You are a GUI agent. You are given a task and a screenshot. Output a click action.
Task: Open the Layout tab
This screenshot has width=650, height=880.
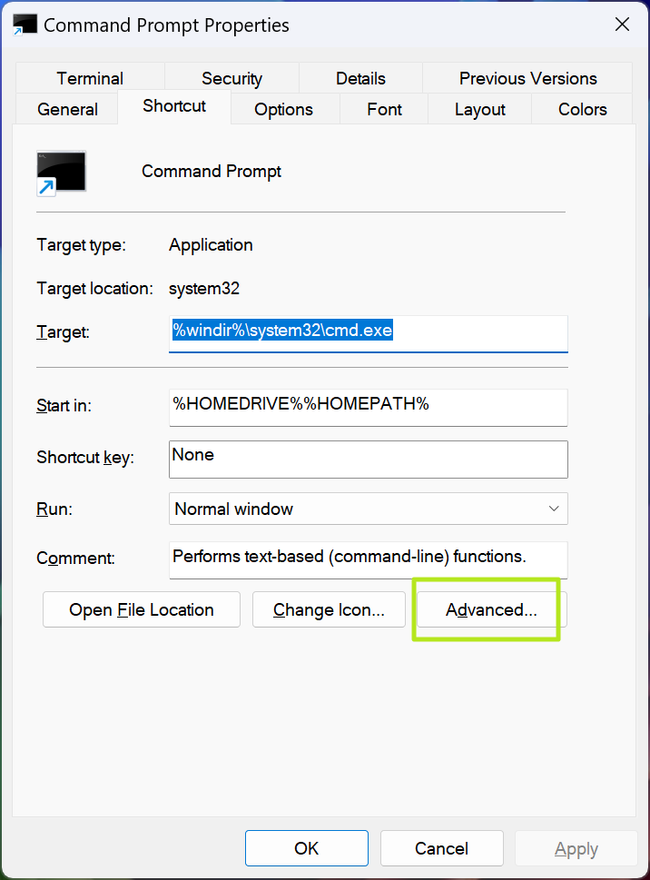tap(480, 109)
